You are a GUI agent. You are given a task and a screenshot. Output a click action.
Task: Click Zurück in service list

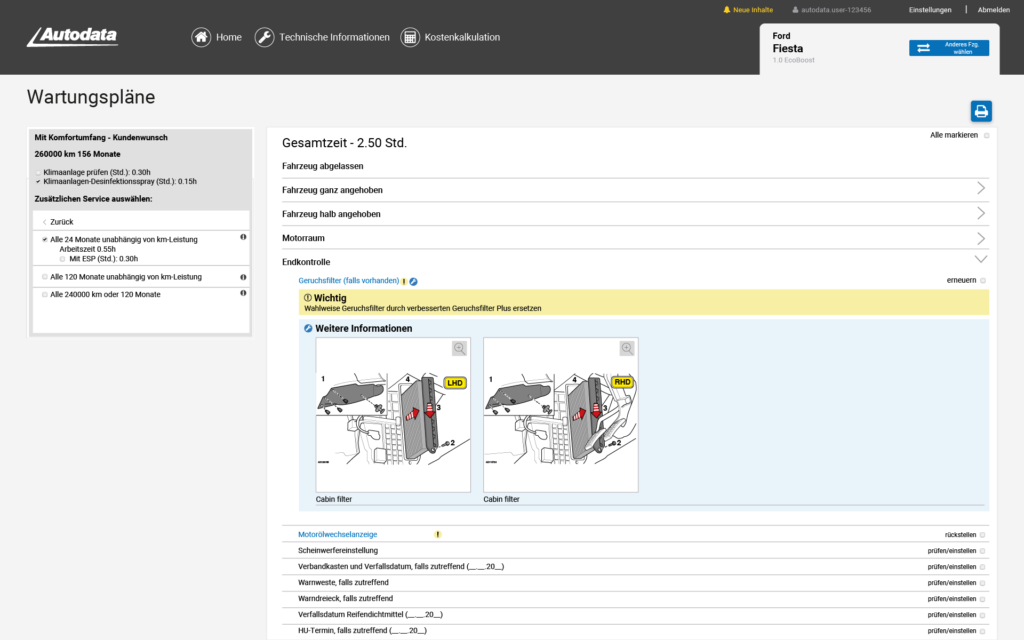[61, 222]
